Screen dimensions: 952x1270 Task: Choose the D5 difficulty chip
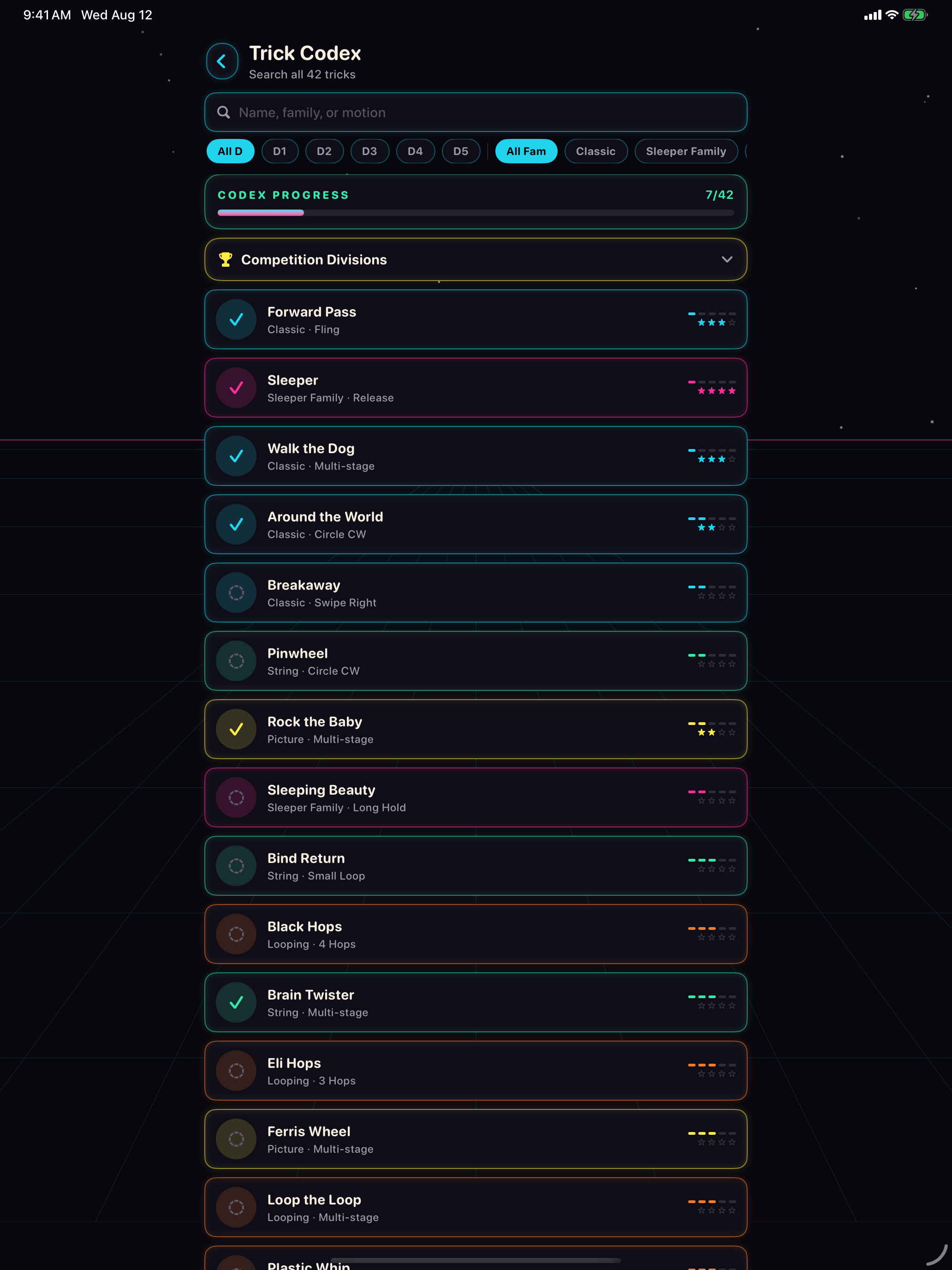pyautogui.click(x=461, y=151)
